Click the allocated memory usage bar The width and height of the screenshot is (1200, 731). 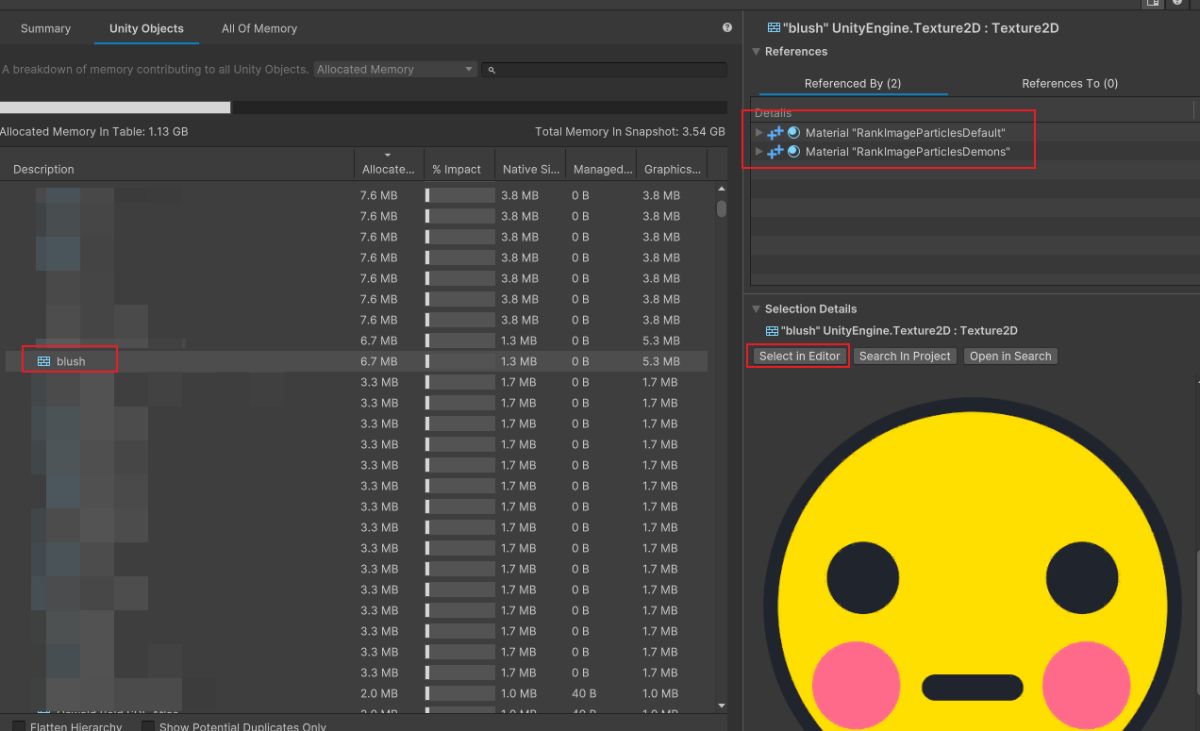(x=363, y=107)
